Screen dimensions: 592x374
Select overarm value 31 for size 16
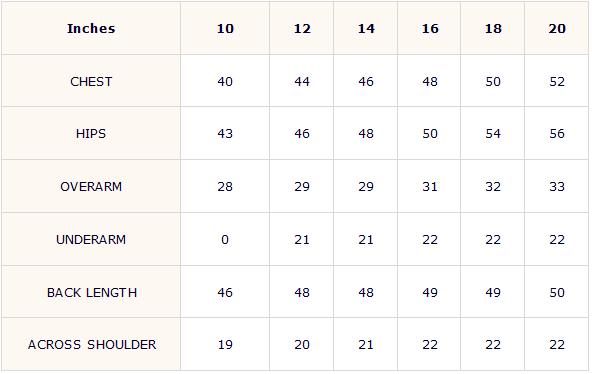pyautogui.click(x=430, y=186)
